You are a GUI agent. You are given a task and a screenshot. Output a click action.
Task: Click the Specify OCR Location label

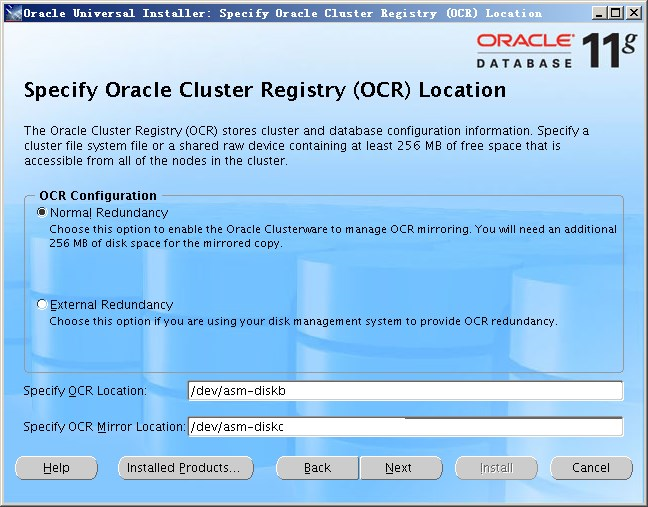[85, 391]
